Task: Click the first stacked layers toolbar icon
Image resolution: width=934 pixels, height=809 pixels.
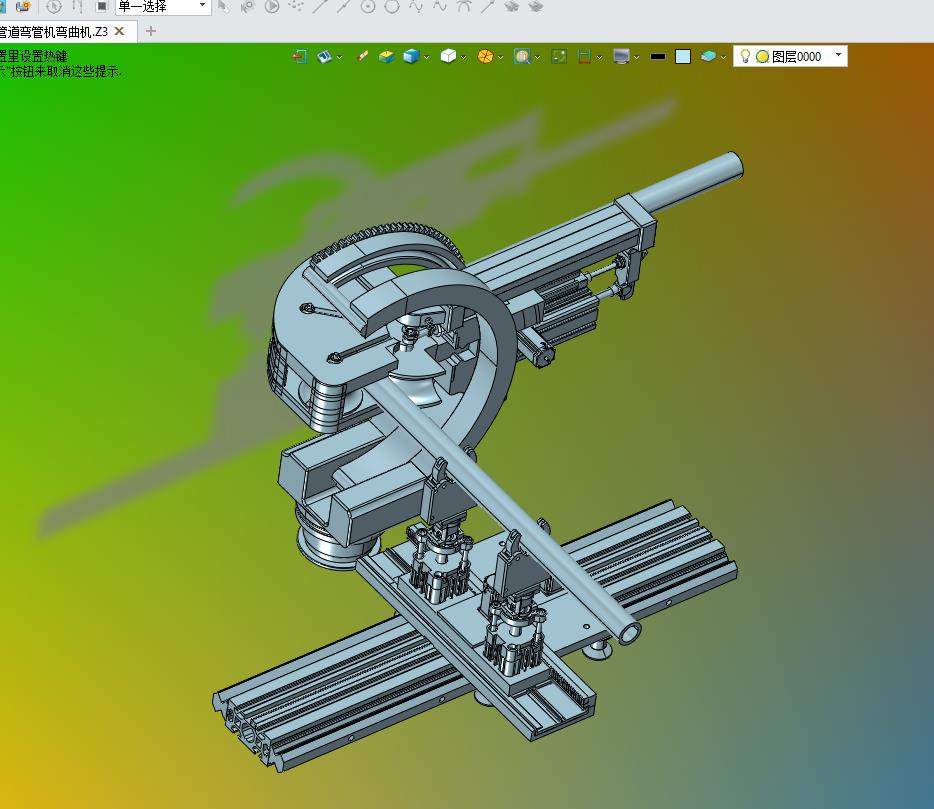Action: (512, 7)
